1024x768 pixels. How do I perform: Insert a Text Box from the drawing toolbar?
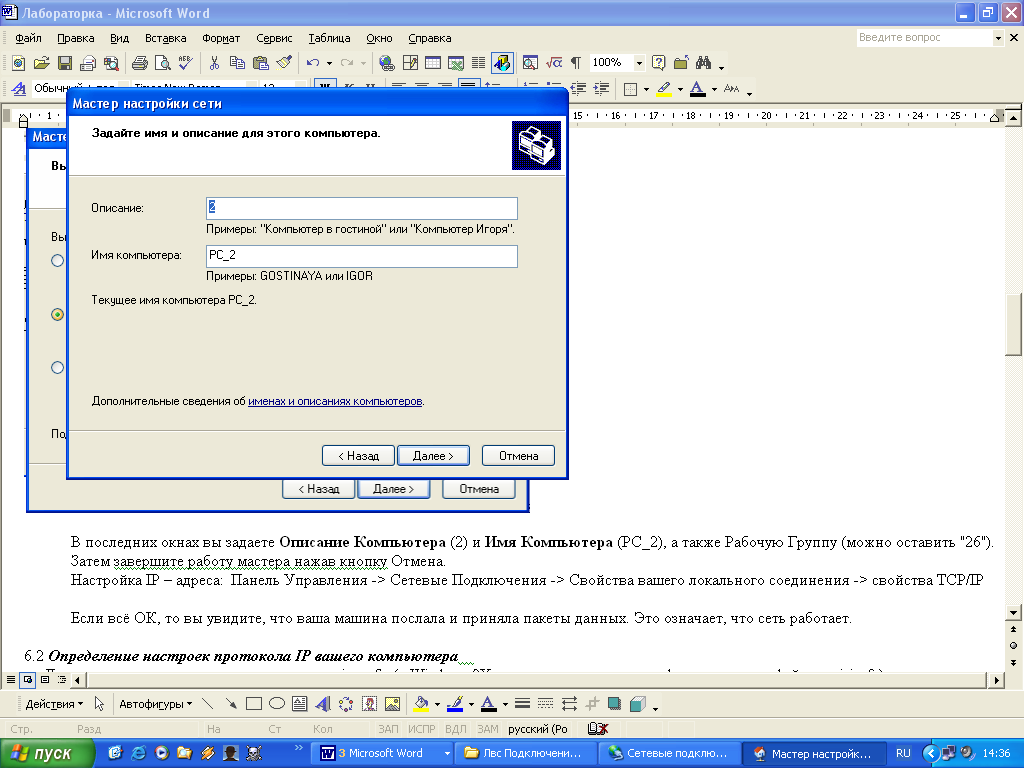coord(300,703)
